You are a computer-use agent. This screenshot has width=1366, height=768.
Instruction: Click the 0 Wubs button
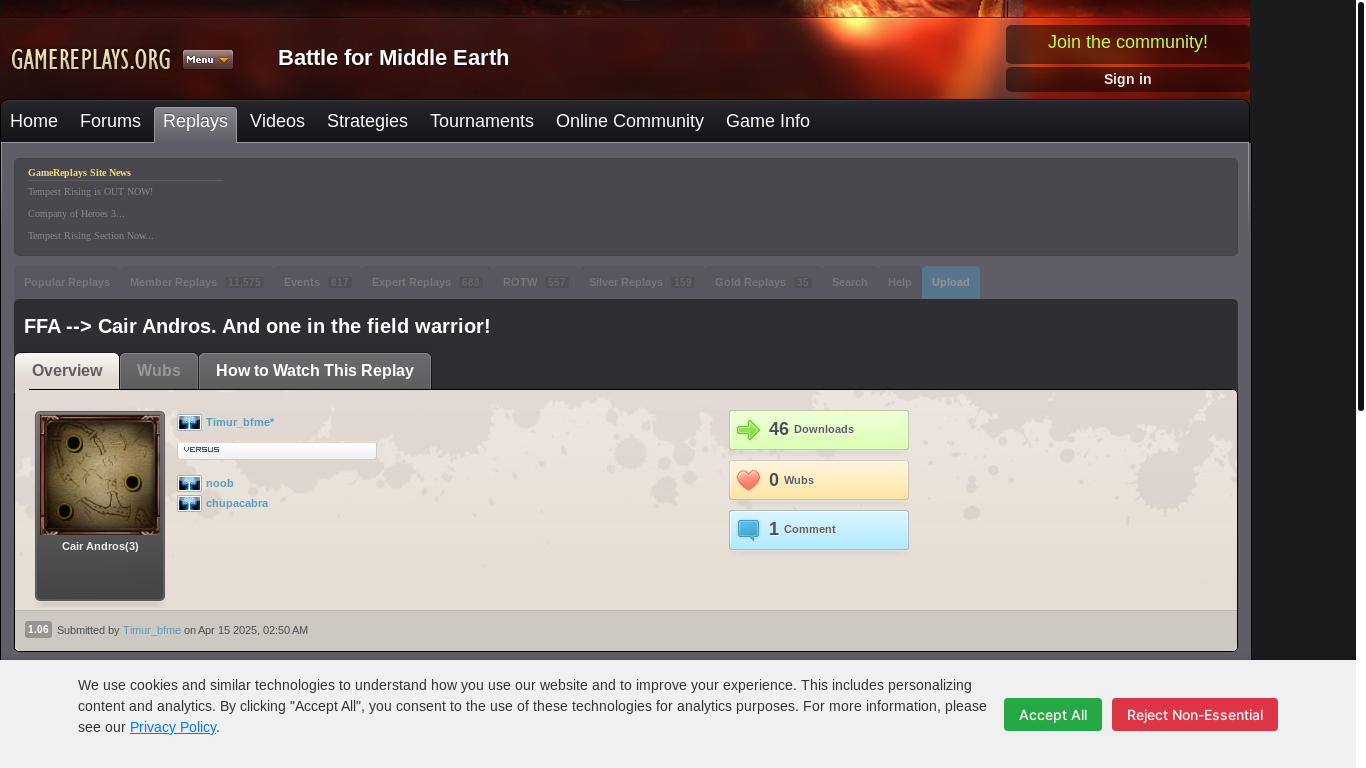819,480
